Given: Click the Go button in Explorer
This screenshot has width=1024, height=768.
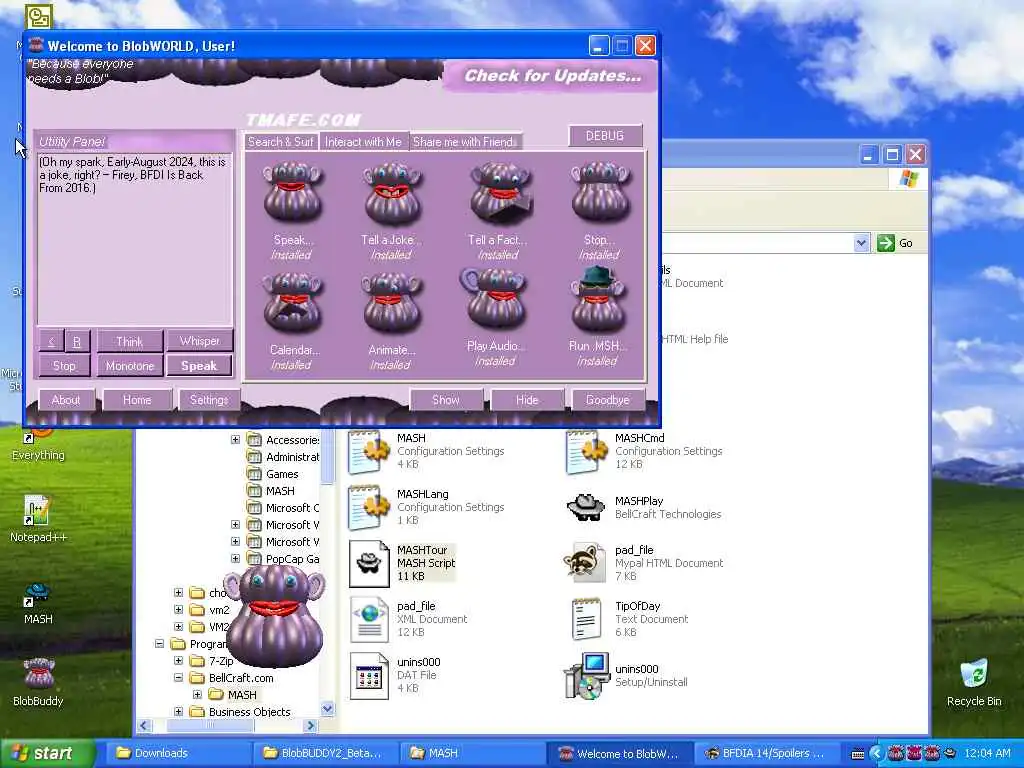Looking at the screenshot, I should tap(896, 243).
